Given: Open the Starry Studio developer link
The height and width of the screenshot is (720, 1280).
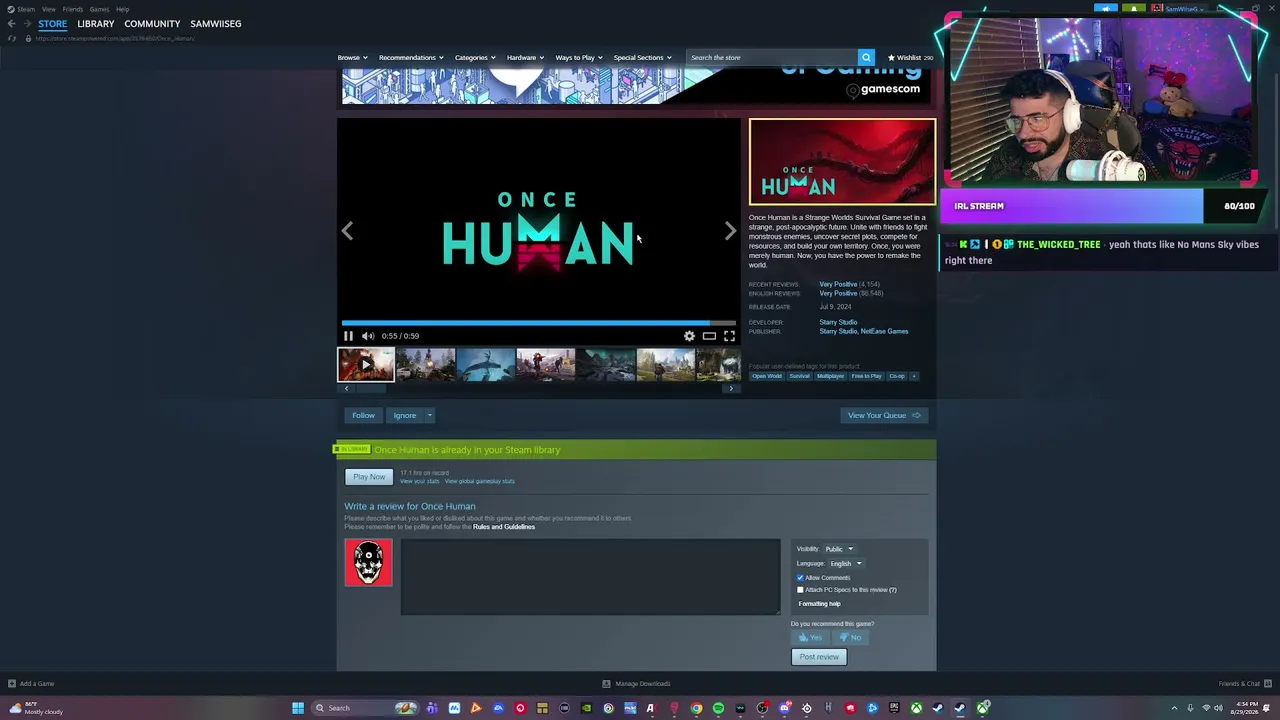Looking at the screenshot, I should point(838,322).
